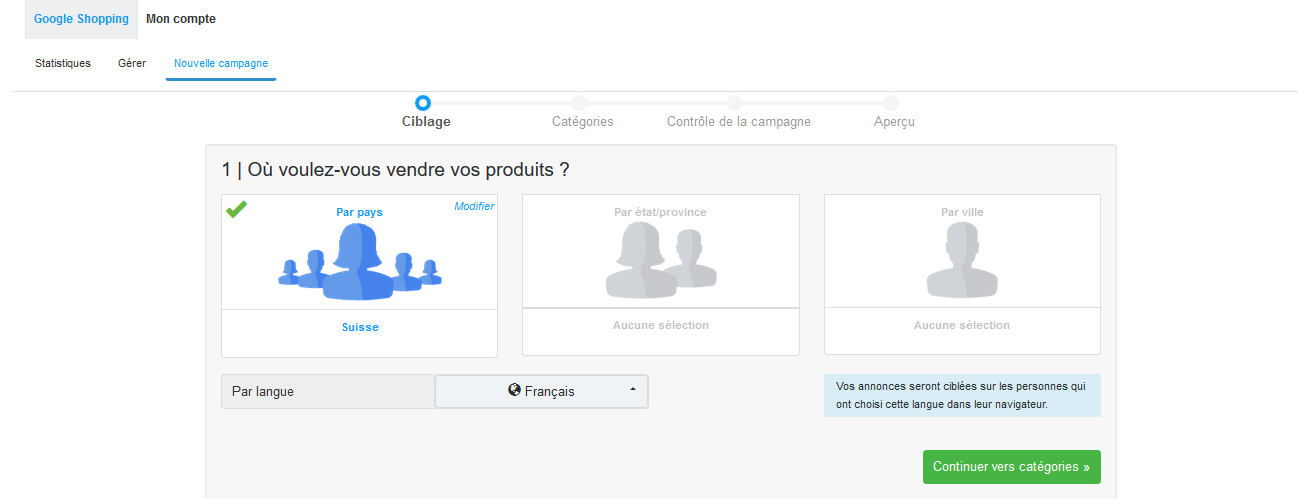This screenshot has height=499, width=1298.
Task: Click the Contrôle de la campagne step circle
Action: [x=735, y=102]
